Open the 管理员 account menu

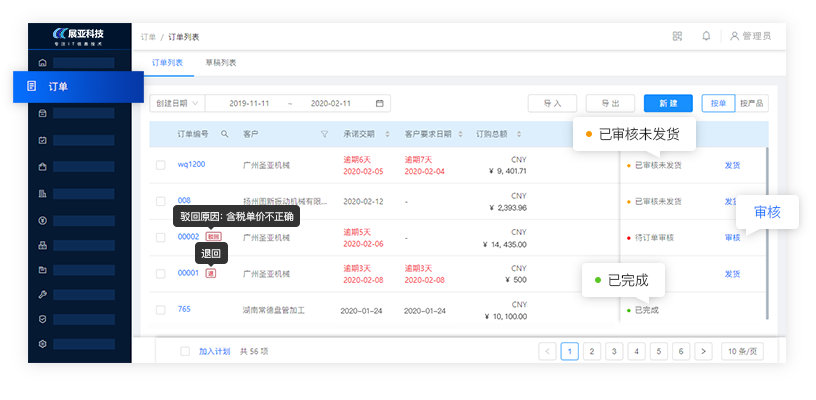(750, 36)
